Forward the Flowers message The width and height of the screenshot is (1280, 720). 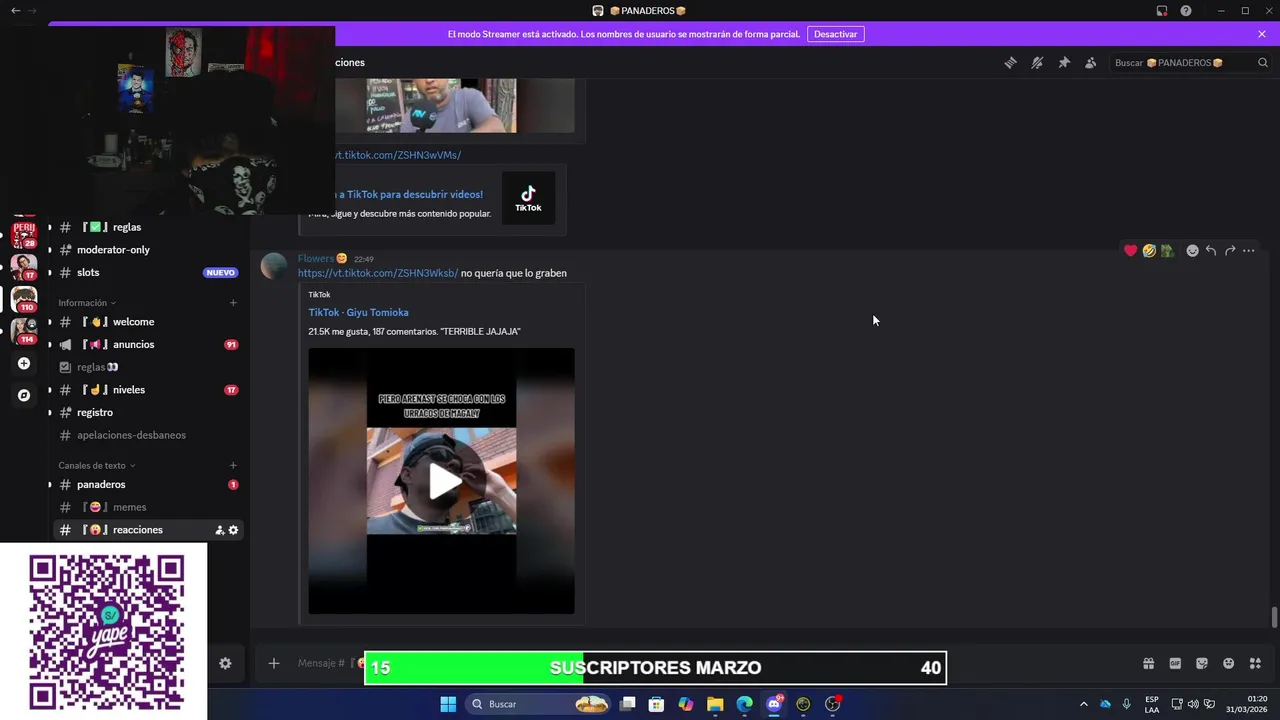[x=1230, y=251]
